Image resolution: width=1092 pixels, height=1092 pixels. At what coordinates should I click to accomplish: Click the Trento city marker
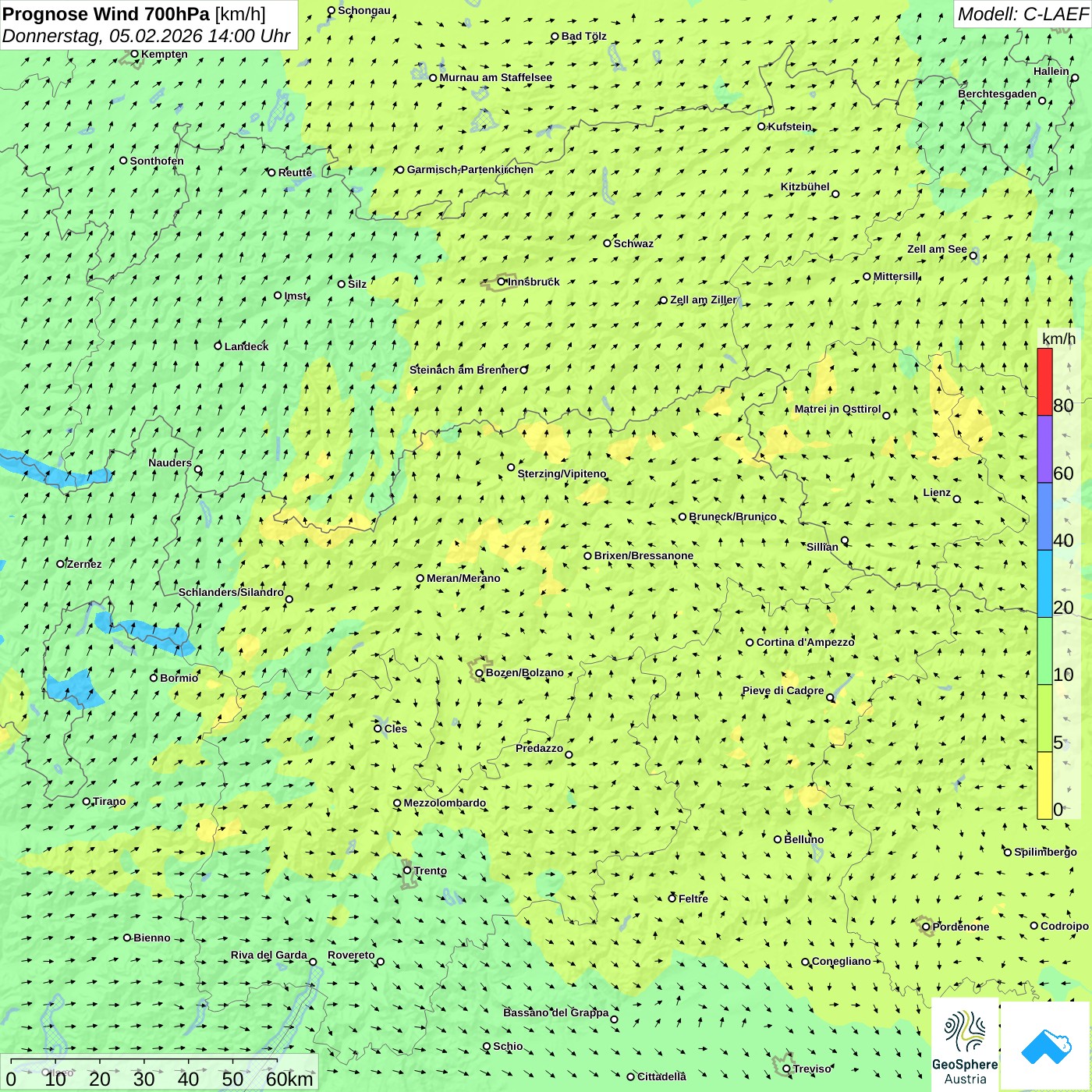pos(407,870)
